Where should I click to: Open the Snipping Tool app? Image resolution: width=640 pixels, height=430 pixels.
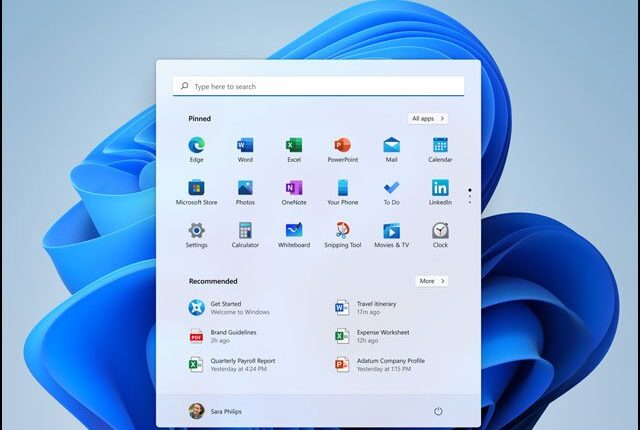[x=343, y=231]
